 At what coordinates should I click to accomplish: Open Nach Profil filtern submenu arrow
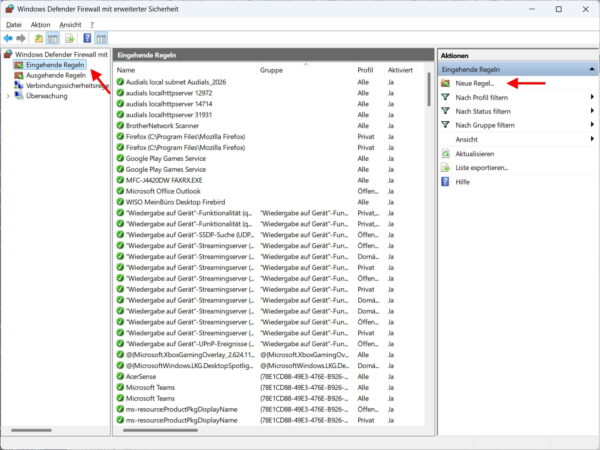pos(592,97)
